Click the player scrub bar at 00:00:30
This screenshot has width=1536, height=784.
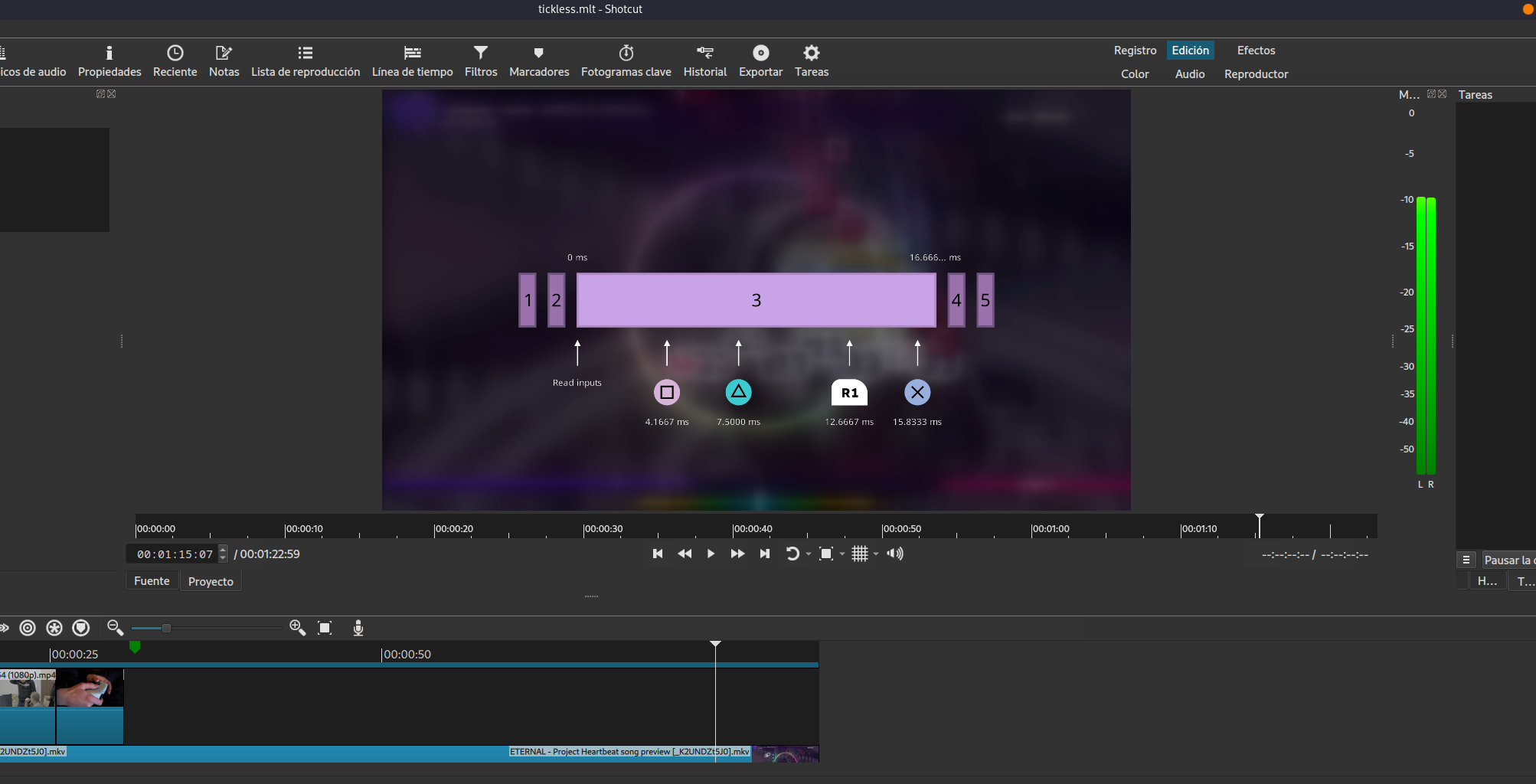pyautogui.click(x=584, y=528)
